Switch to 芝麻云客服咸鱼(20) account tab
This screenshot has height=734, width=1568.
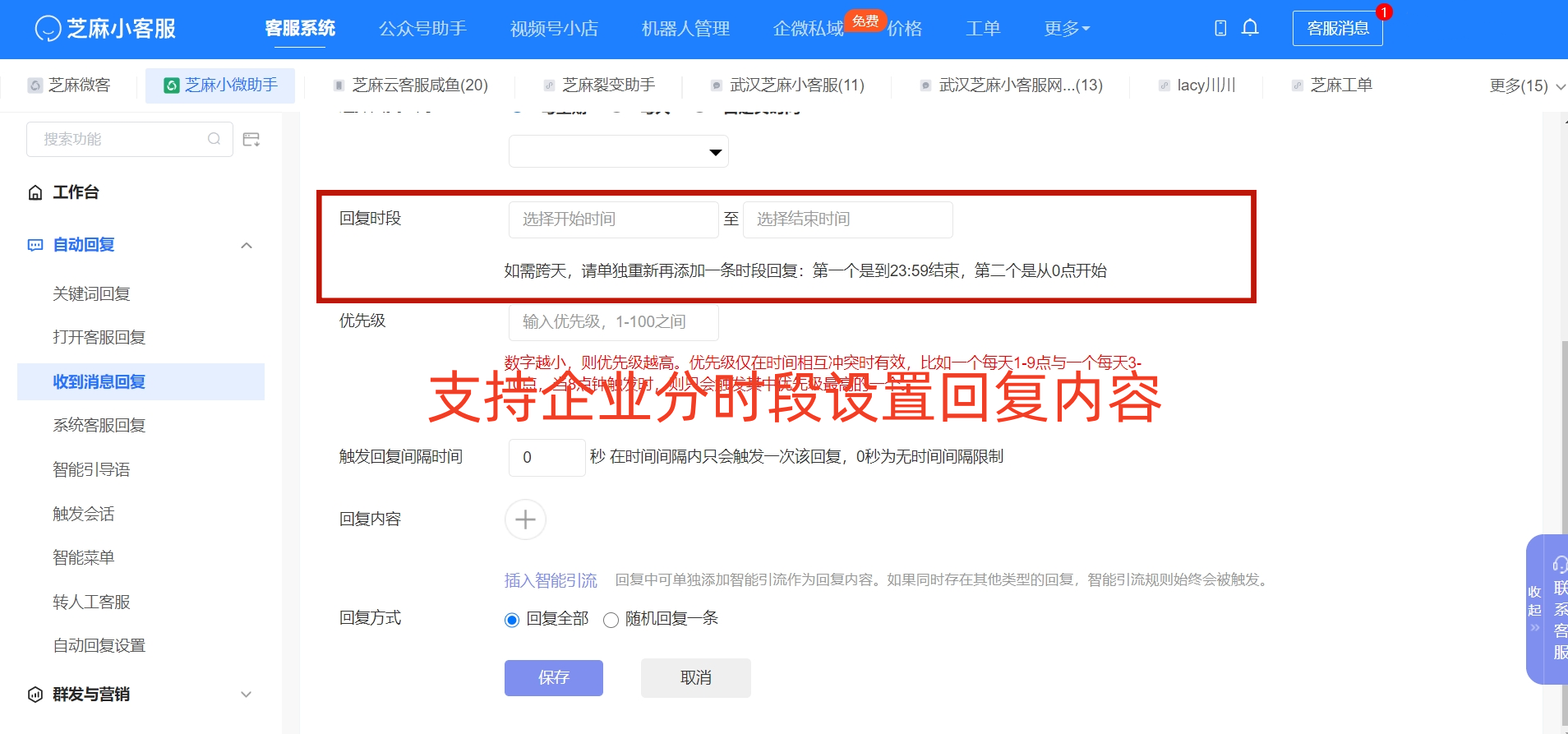click(x=411, y=85)
